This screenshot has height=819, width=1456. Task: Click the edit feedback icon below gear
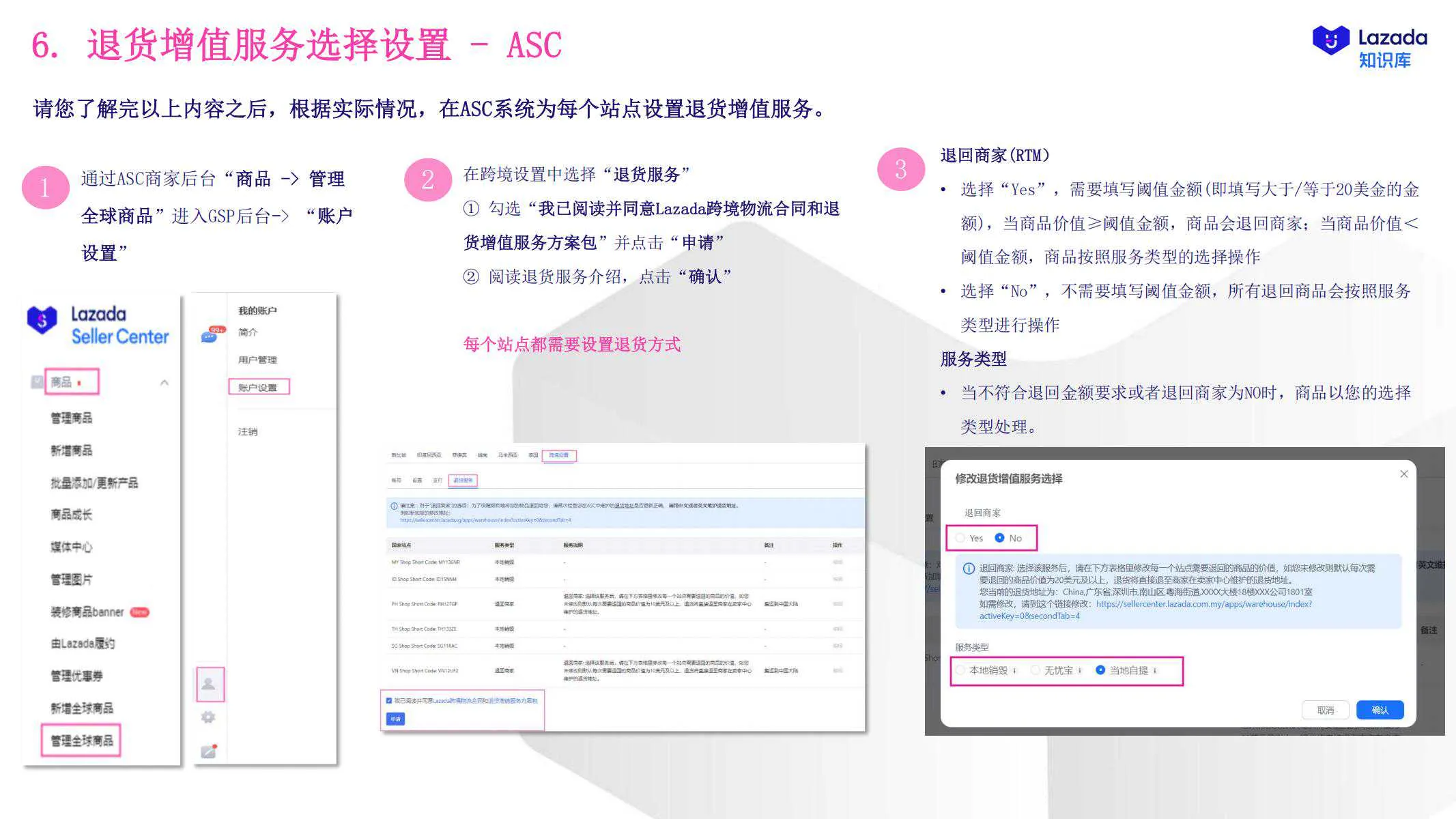pyautogui.click(x=208, y=751)
